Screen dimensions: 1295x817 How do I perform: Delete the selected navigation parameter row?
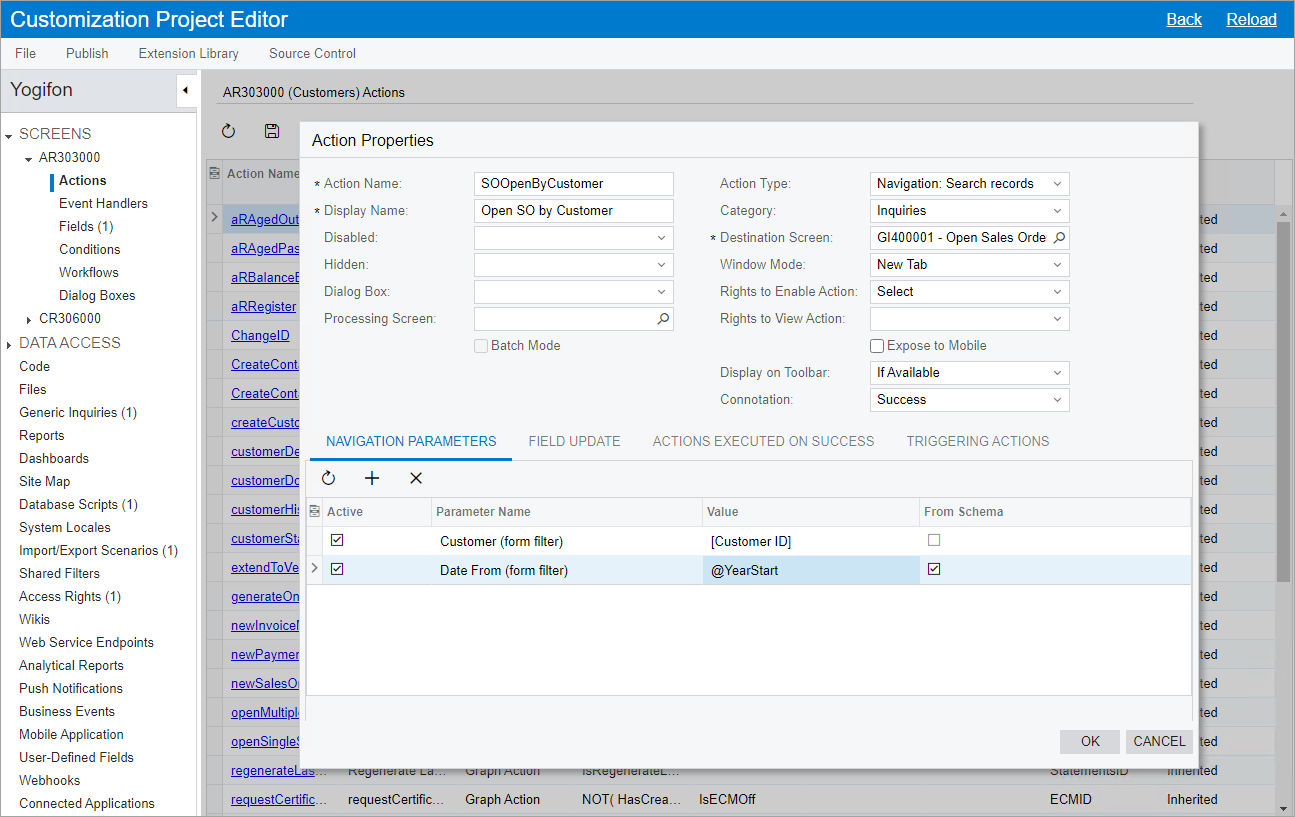click(x=416, y=479)
